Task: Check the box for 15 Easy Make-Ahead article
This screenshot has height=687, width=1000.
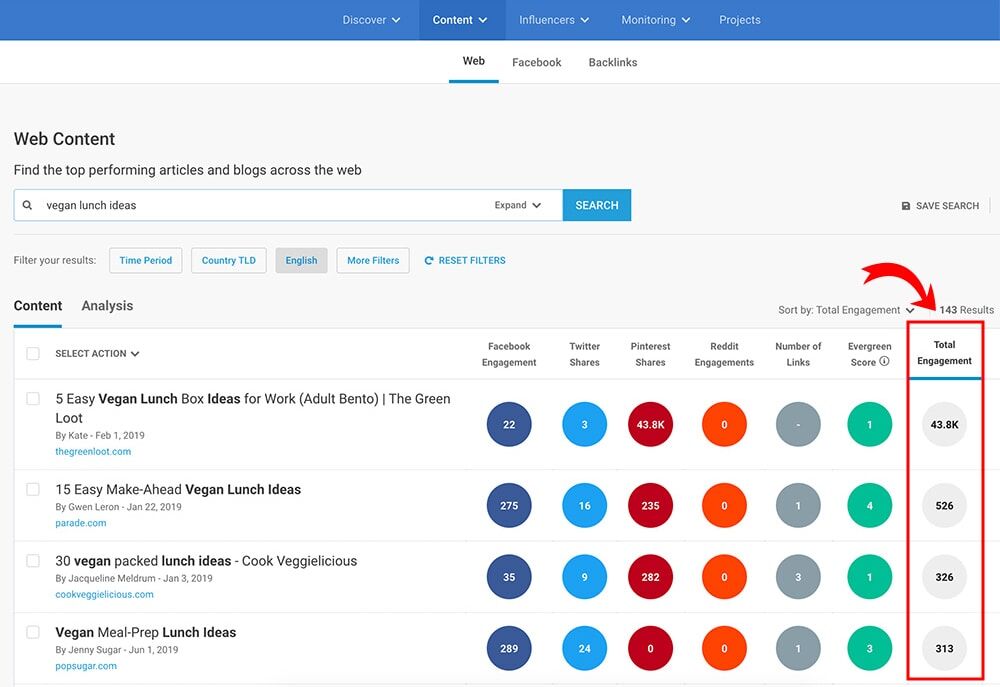Action: click(x=33, y=490)
